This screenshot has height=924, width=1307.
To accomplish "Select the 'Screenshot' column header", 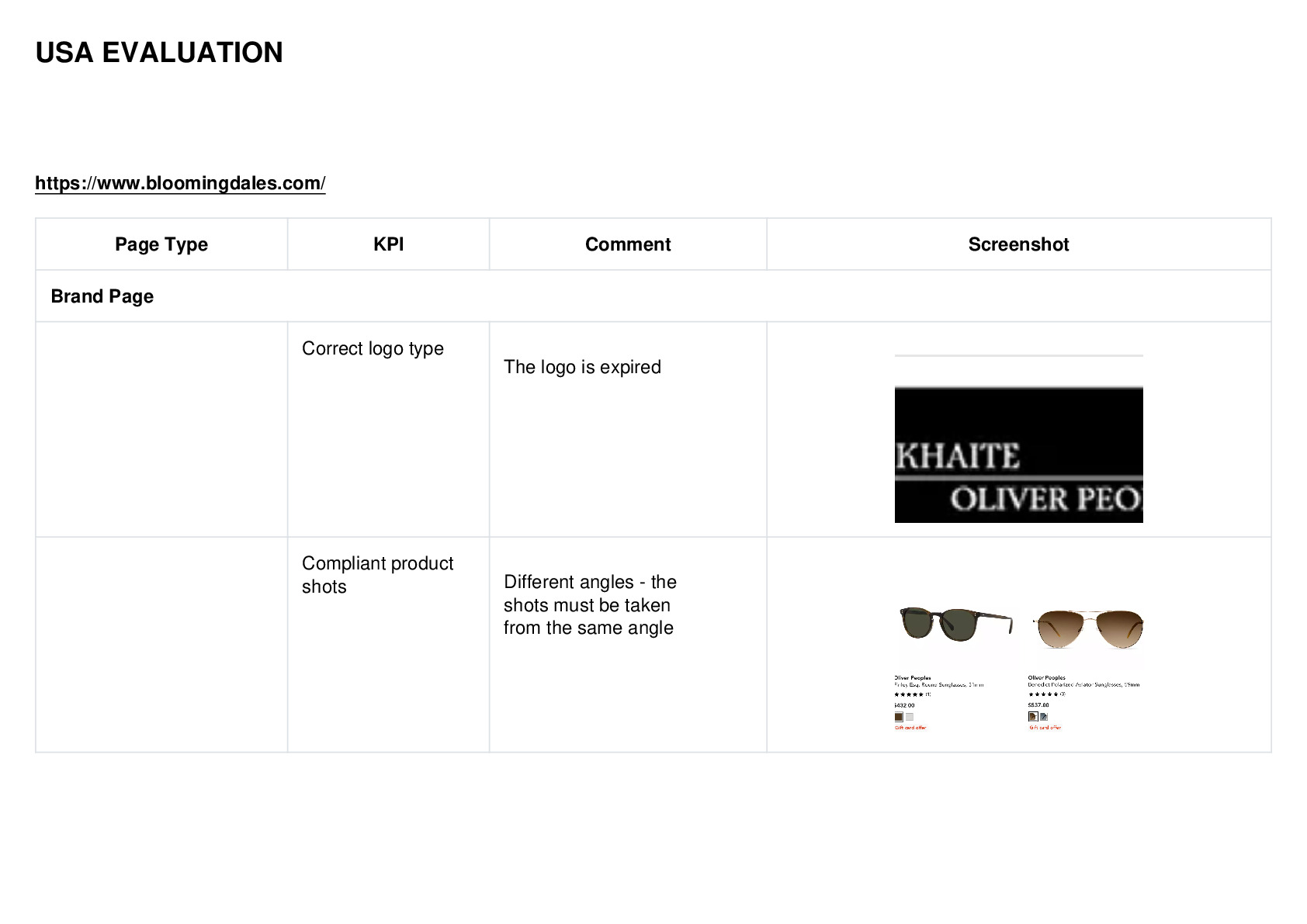I will coord(1018,244).
